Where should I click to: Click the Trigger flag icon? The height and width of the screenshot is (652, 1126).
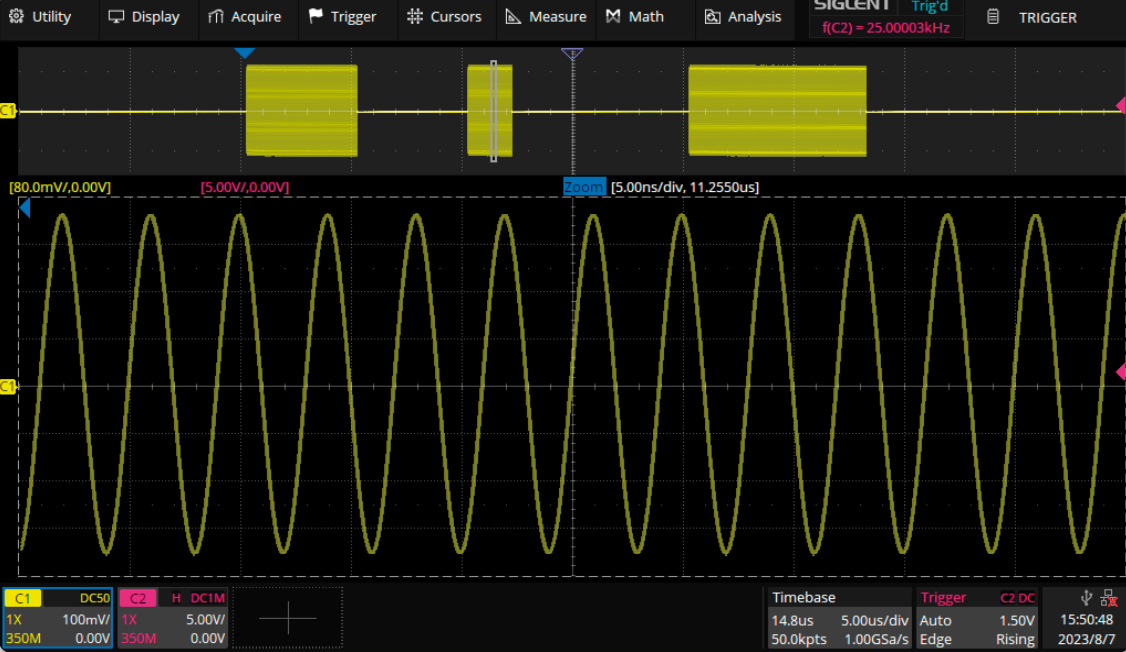pyautogui.click(x=316, y=17)
